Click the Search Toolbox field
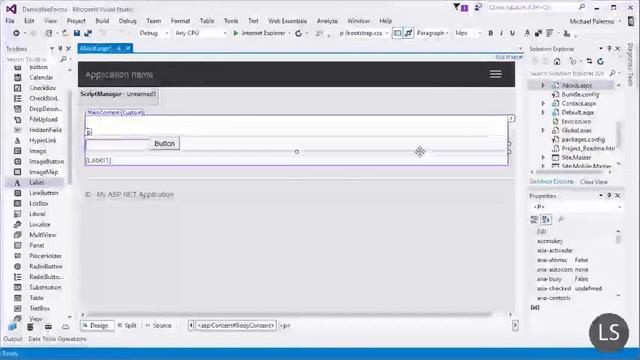Viewport: 640px width, 360px height. coord(34,60)
